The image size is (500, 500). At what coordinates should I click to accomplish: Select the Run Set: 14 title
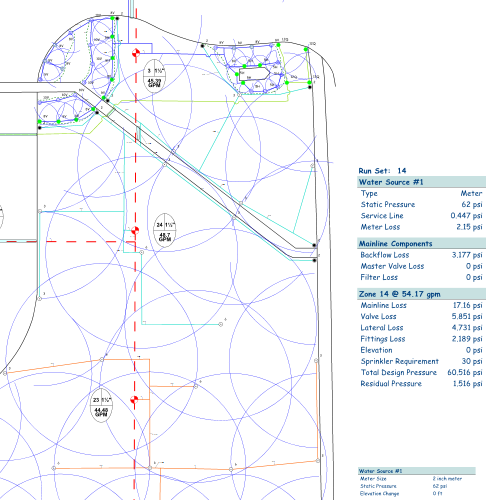tap(382, 171)
